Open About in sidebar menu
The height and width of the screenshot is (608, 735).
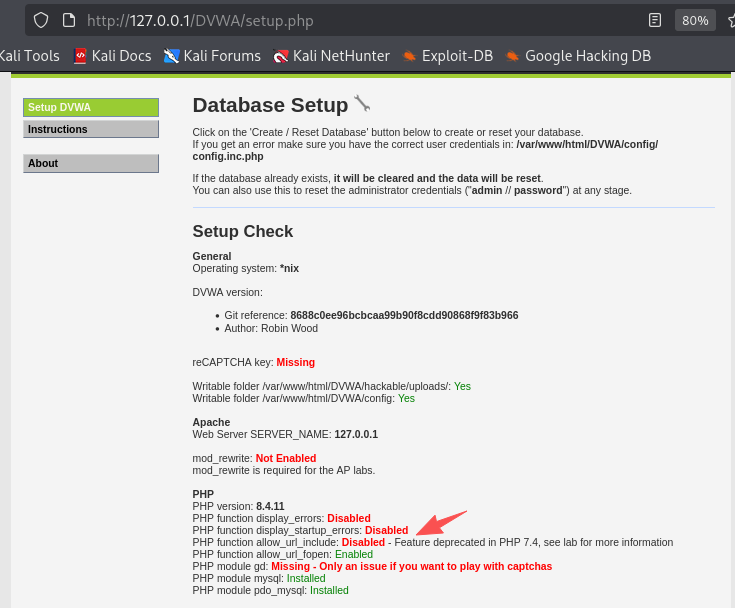[x=91, y=164]
